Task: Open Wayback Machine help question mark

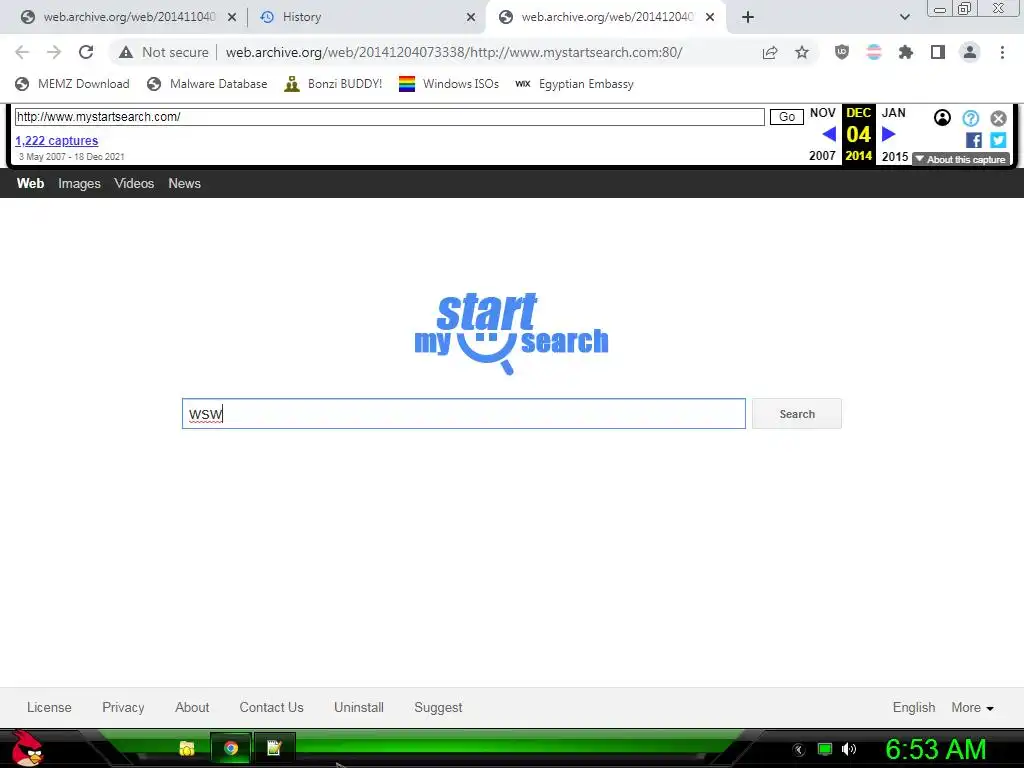Action: [x=970, y=118]
